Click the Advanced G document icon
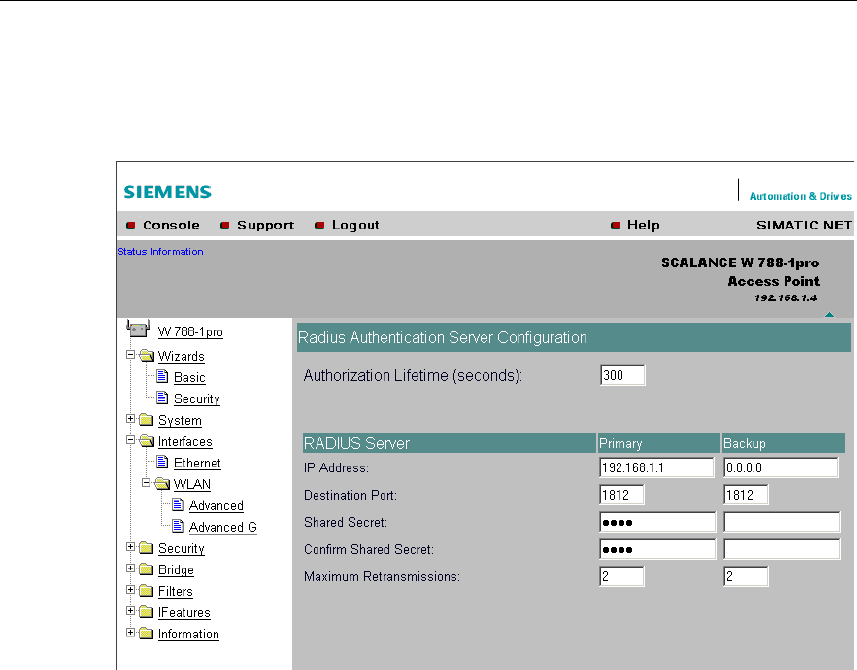This screenshot has width=857, height=670. click(178, 526)
